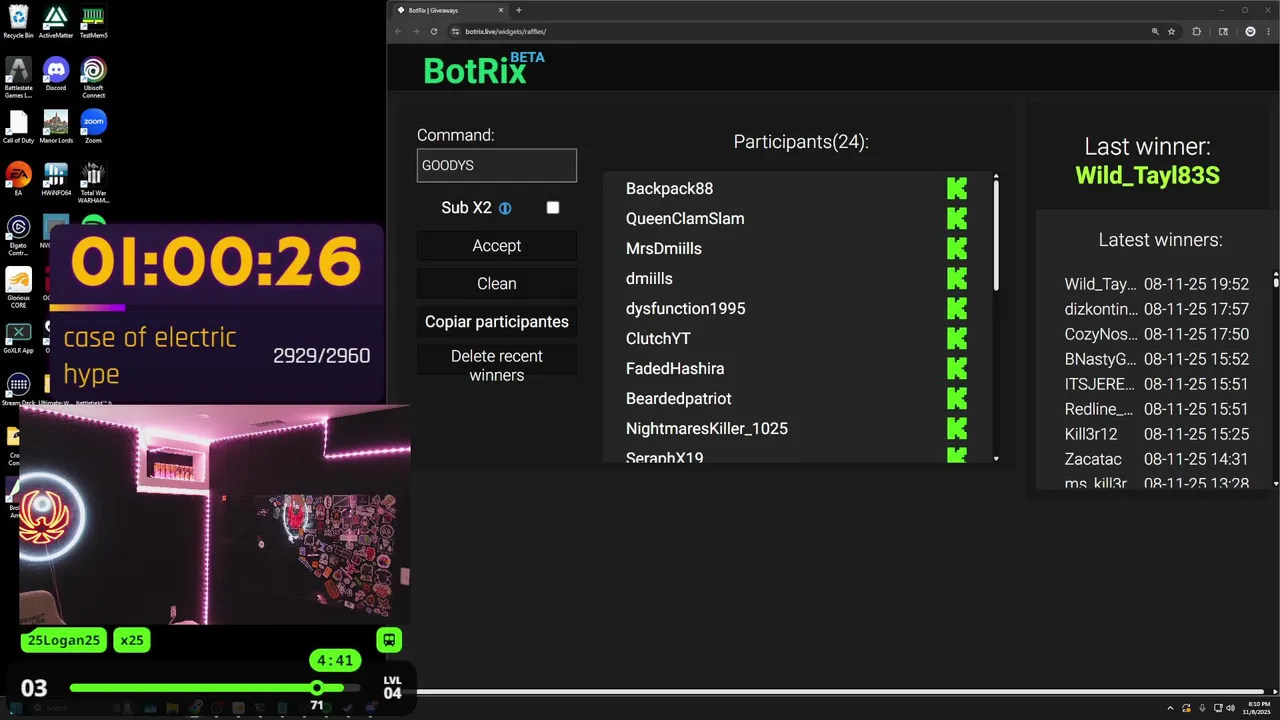This screenshot has height=720, width=1280.
Task: Open the Discord desktop shortcut
Action: [56, 74]
